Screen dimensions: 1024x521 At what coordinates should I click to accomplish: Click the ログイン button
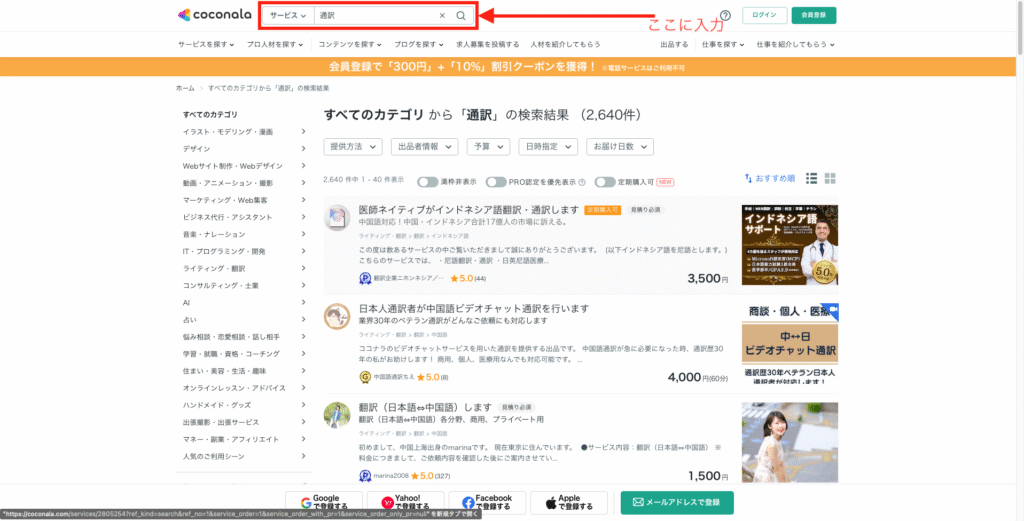pos(766,16)
